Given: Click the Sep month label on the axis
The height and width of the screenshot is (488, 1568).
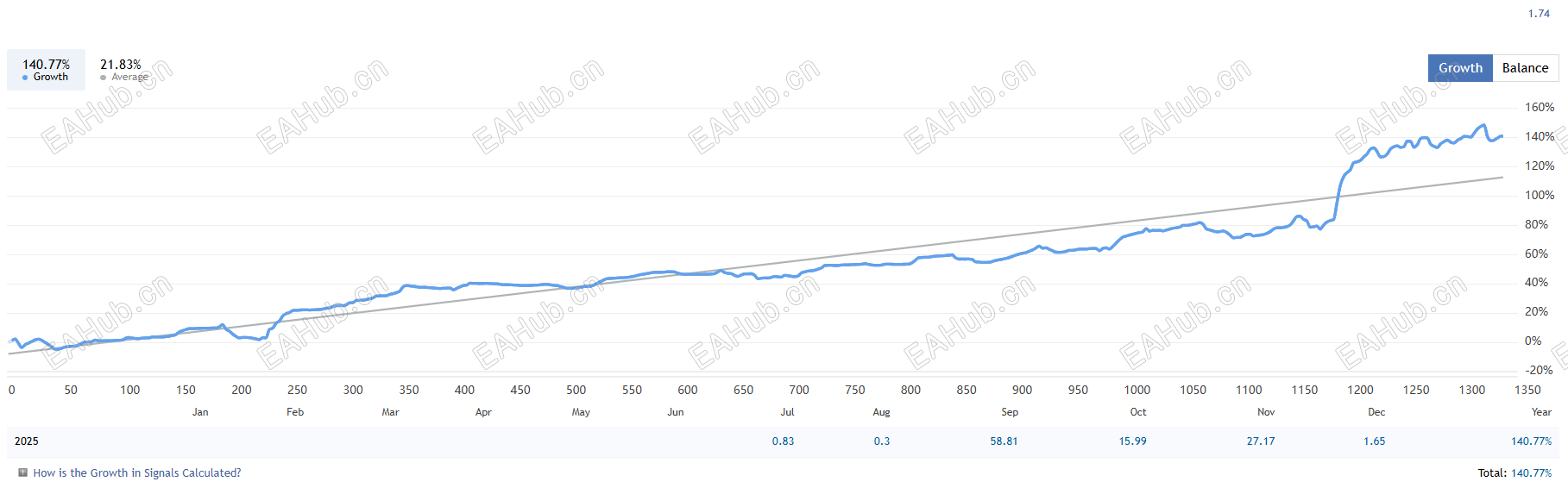Looking at the screenshot, I should click(1010, 412).
